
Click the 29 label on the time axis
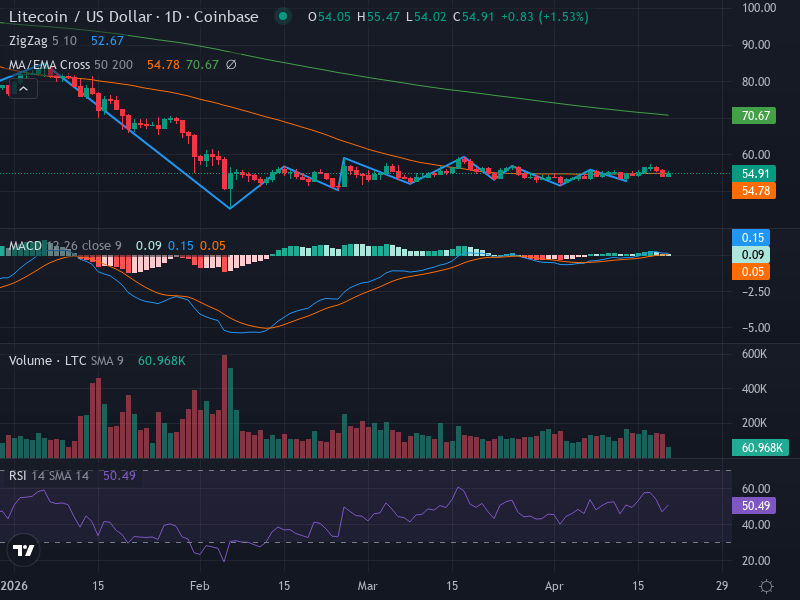[x=722, y=586]
